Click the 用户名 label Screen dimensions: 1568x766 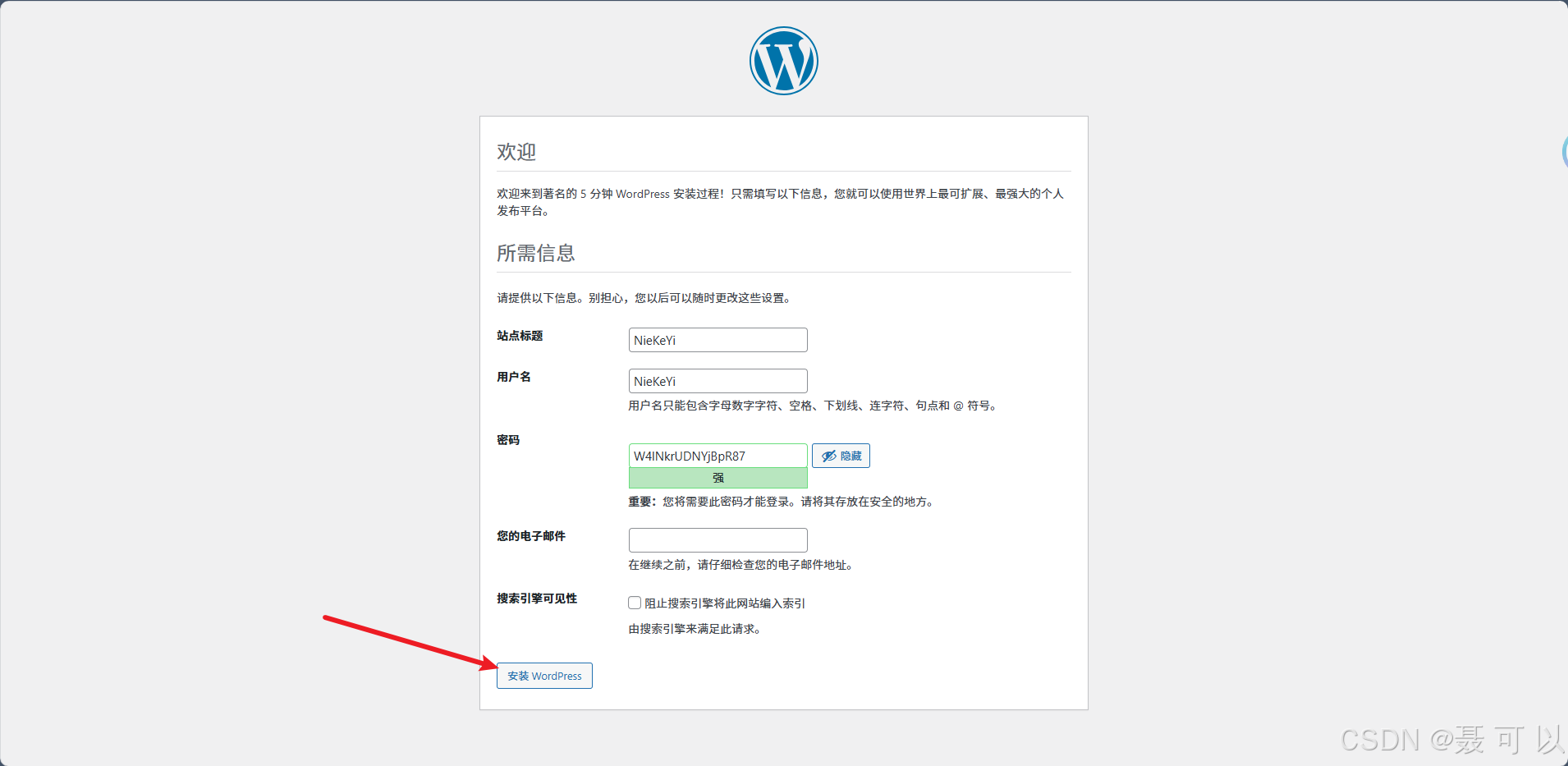tap(514, 377)
